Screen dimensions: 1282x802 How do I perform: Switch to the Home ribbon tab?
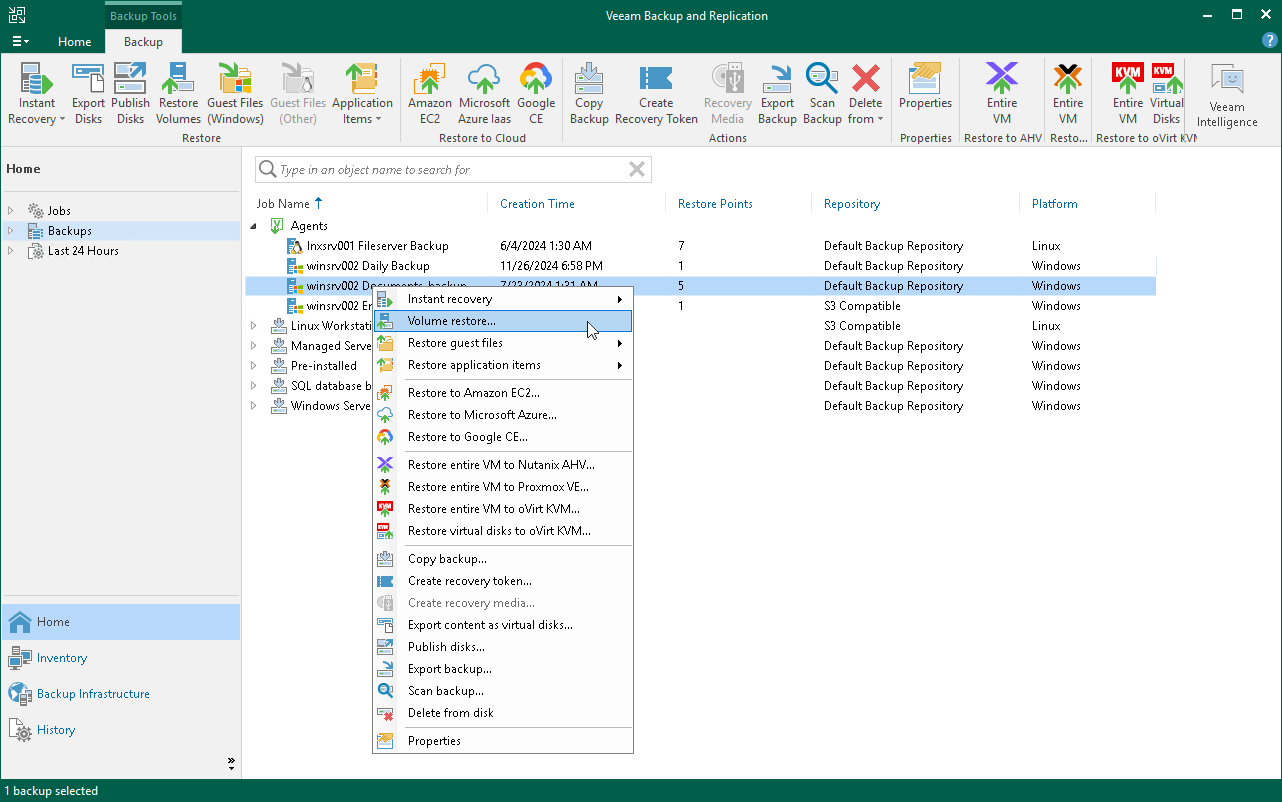coord(74,42)
